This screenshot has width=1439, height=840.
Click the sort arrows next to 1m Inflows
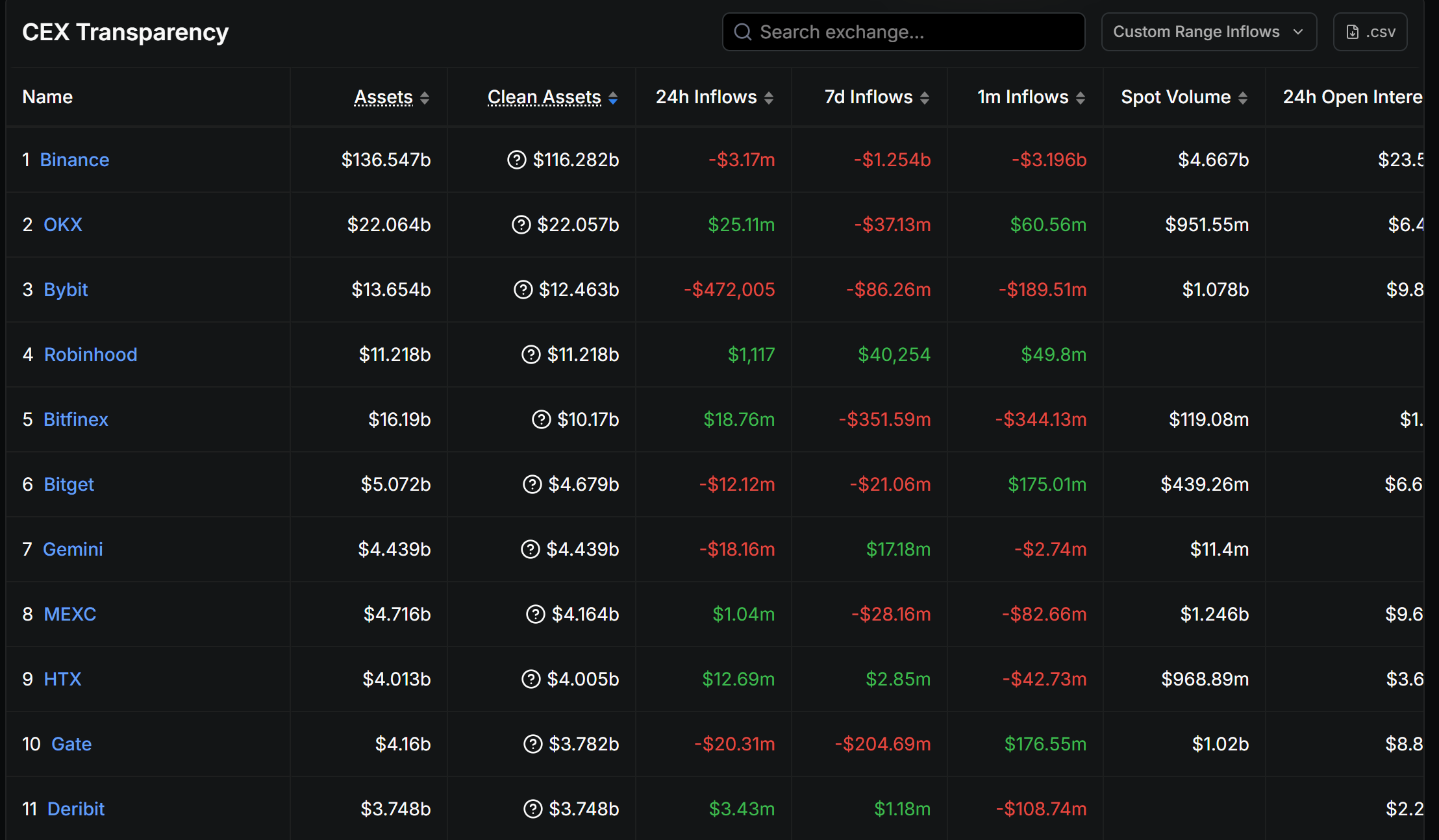1081,98
